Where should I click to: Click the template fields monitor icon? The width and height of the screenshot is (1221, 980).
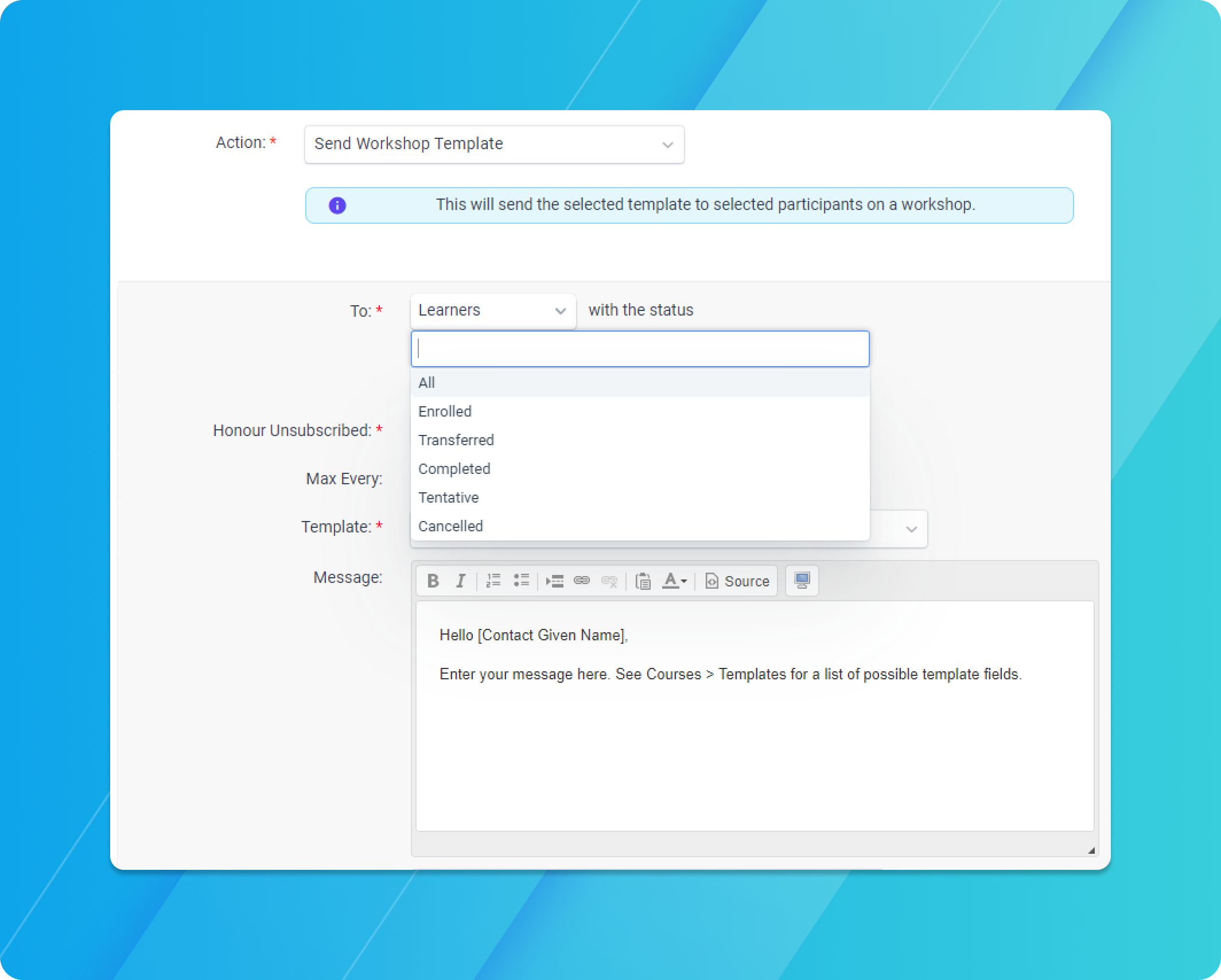coord(802,581)
